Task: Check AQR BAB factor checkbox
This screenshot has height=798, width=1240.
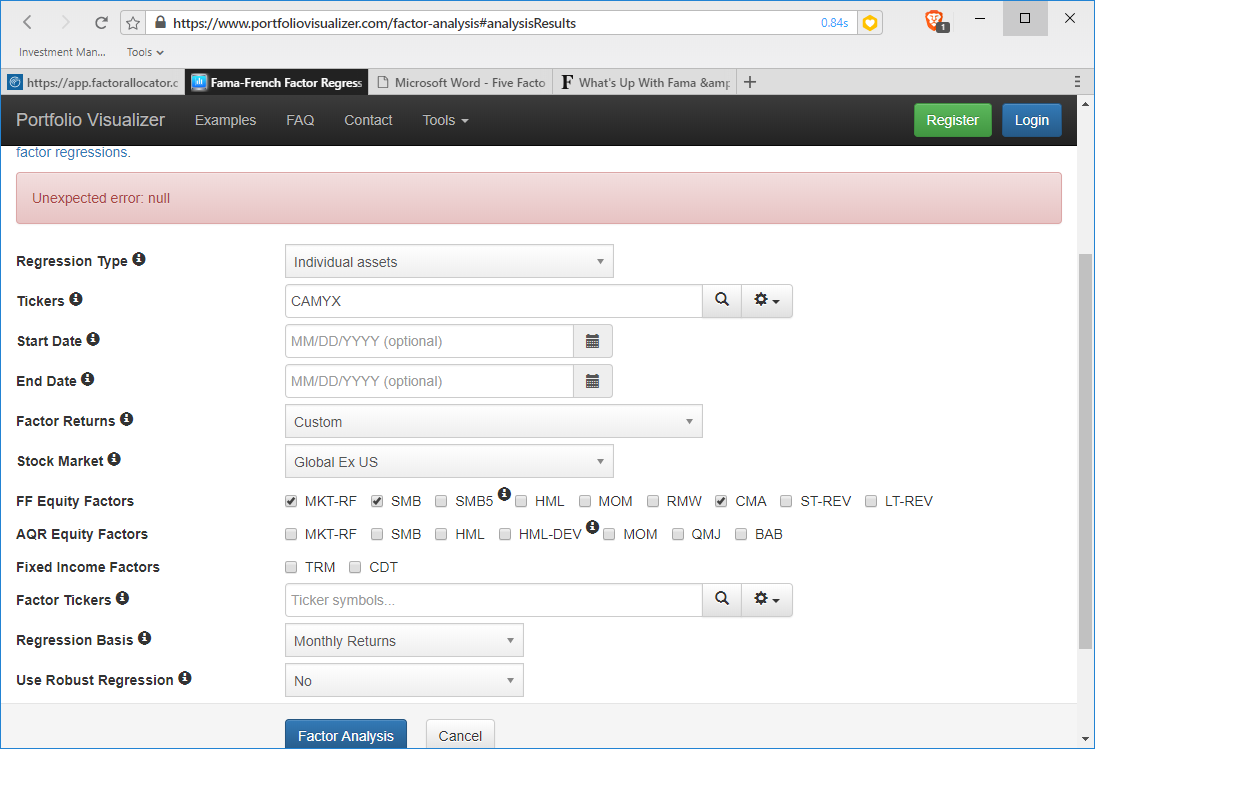Action: [741, 534]
